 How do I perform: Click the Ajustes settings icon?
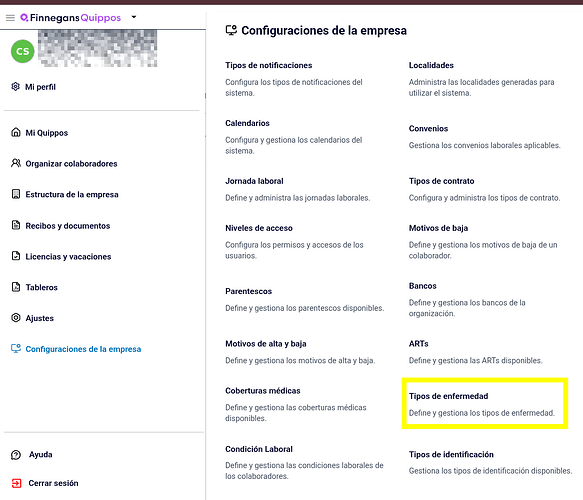point(16,318)
